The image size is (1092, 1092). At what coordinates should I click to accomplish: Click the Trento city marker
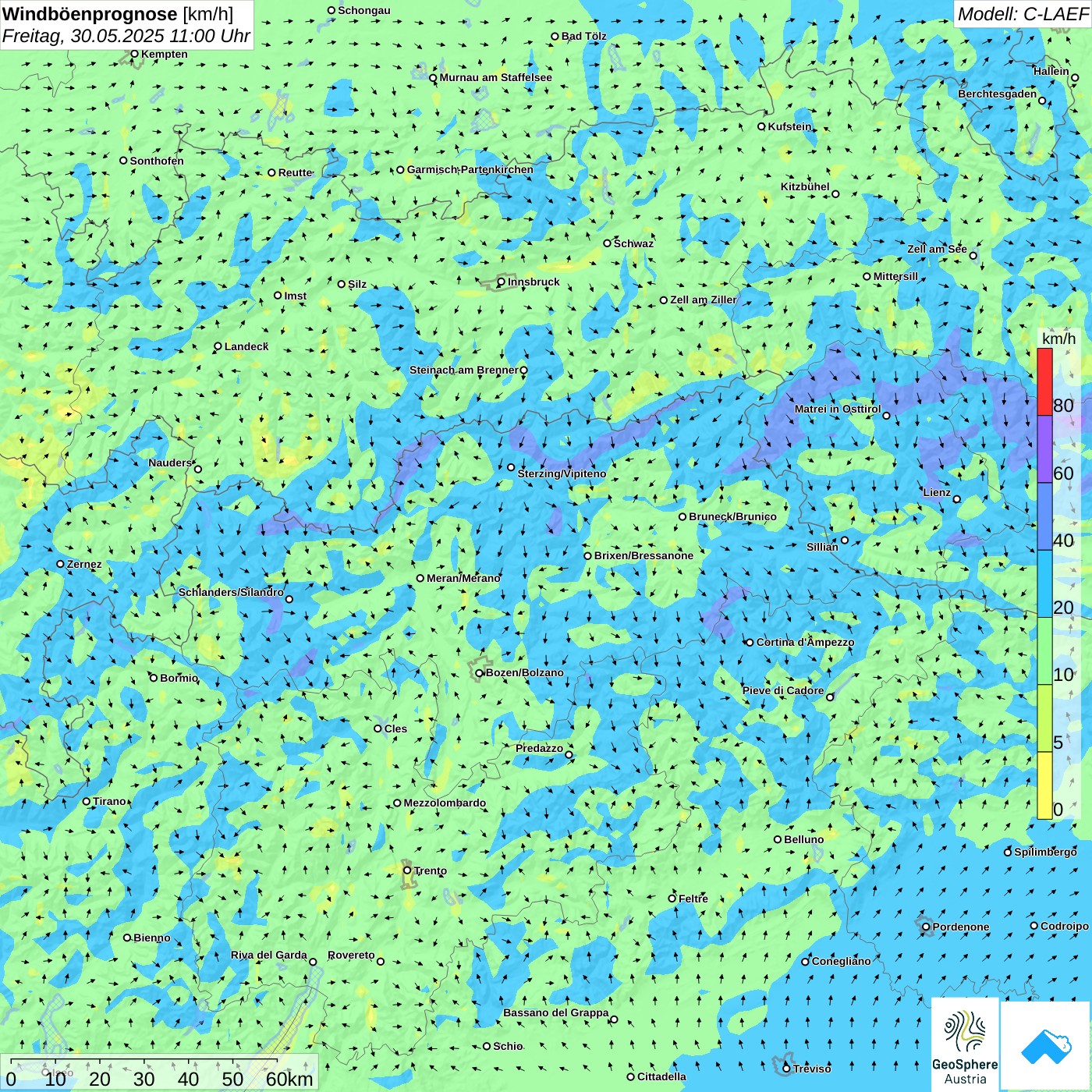coord(407,870)
